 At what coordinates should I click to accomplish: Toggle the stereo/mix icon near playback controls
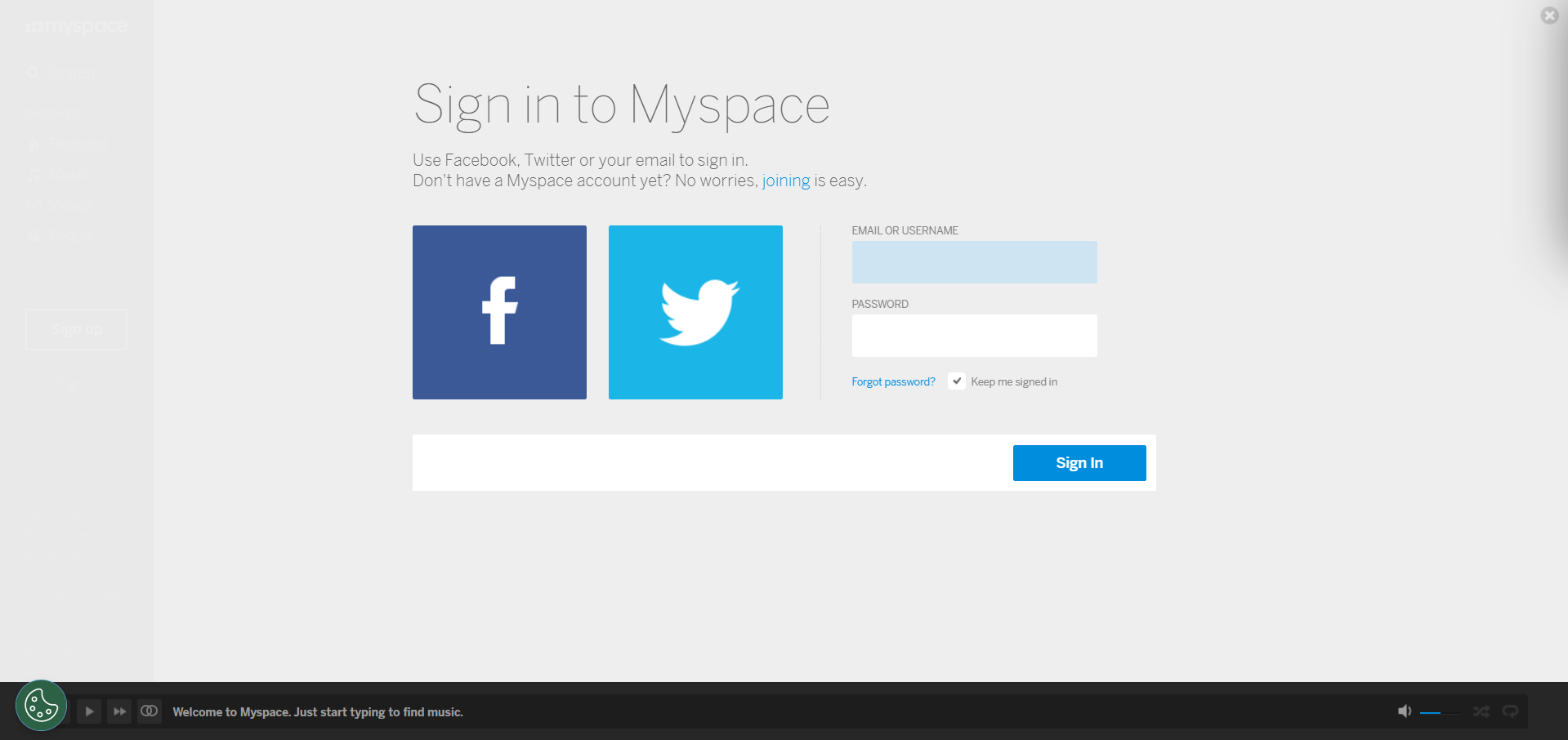click(x=149, y=711)
